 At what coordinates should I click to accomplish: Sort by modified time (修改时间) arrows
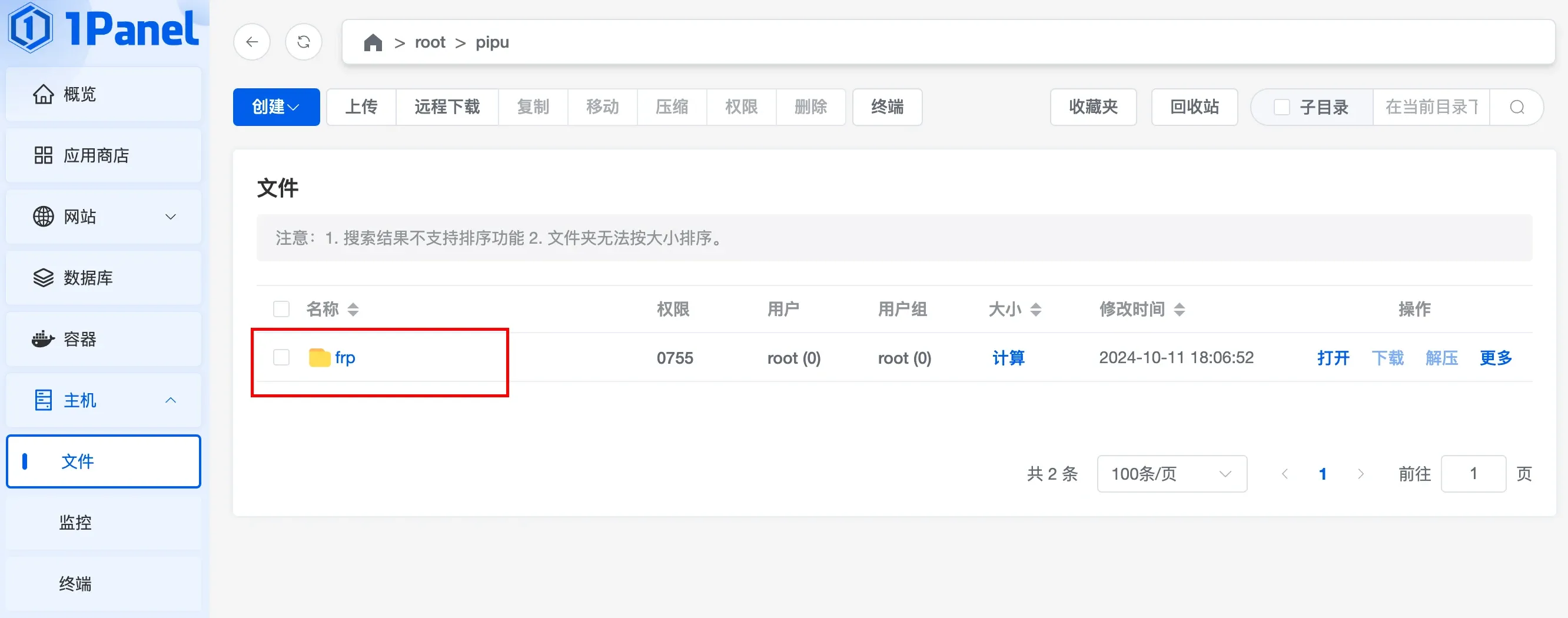pos(1180,310)
